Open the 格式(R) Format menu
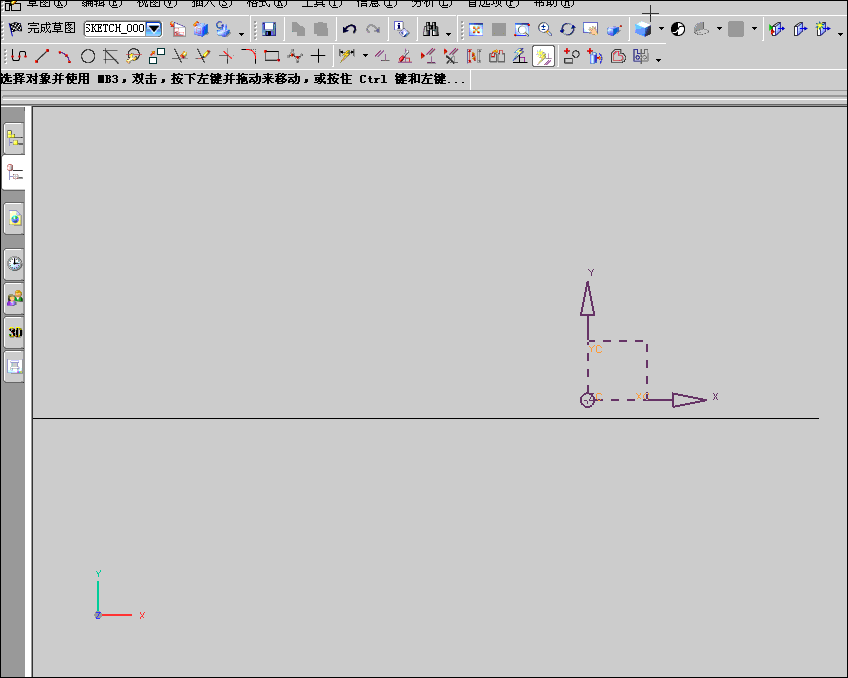The height and width of the screenshot is (678, 848). 267,3
